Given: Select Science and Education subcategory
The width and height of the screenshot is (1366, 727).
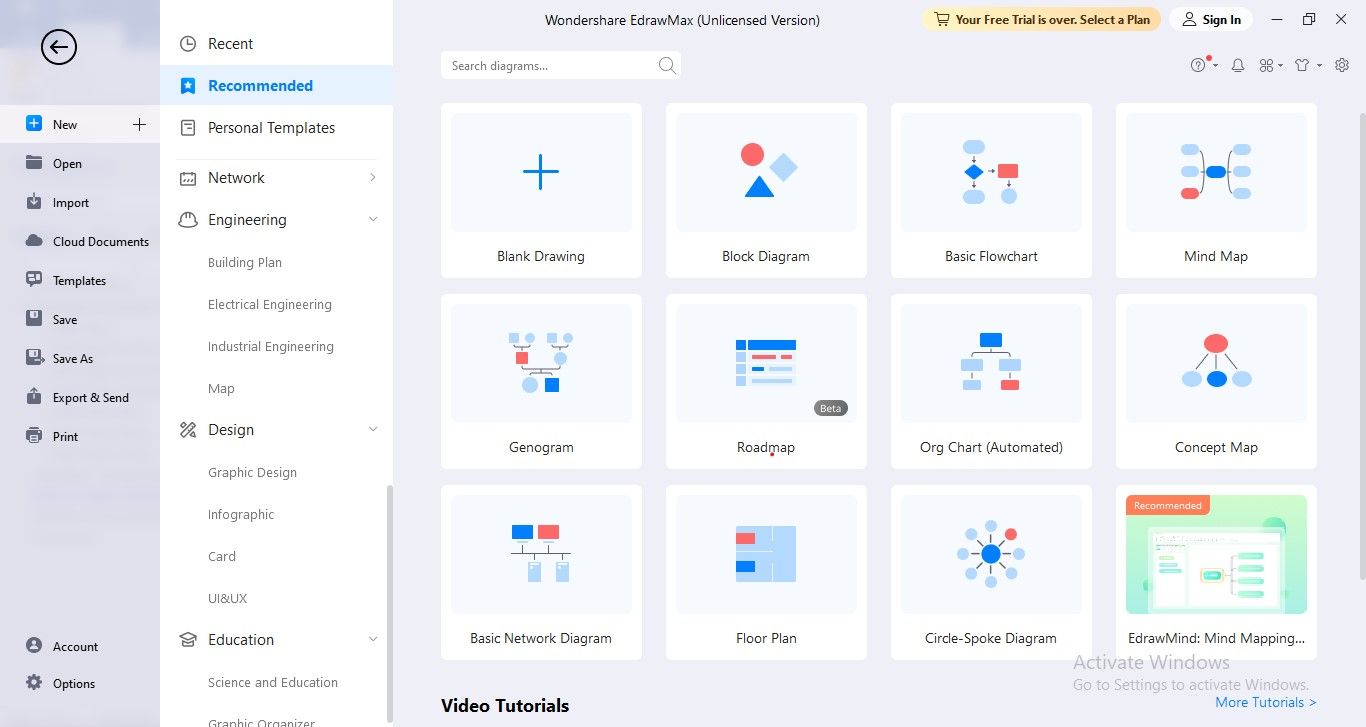Looking at the screenshot, I should [x=273, y=683].
